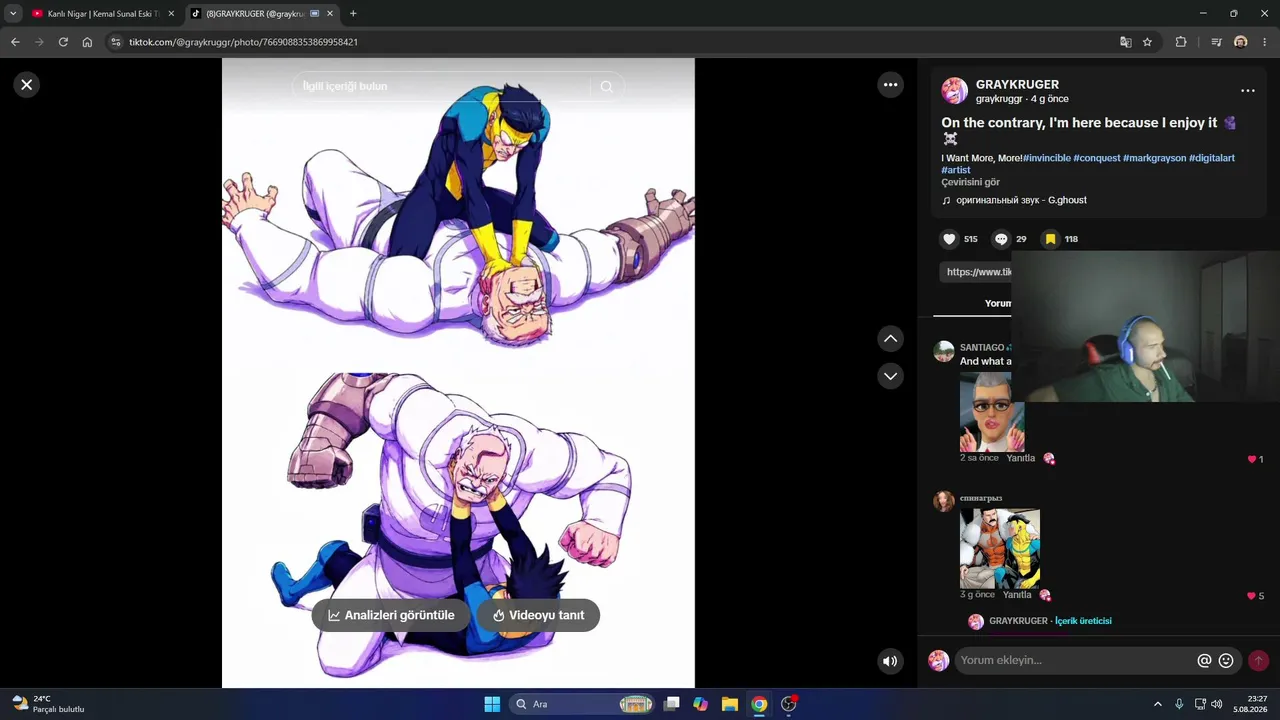Send the comment with the arrow button

click(1258, 661)
